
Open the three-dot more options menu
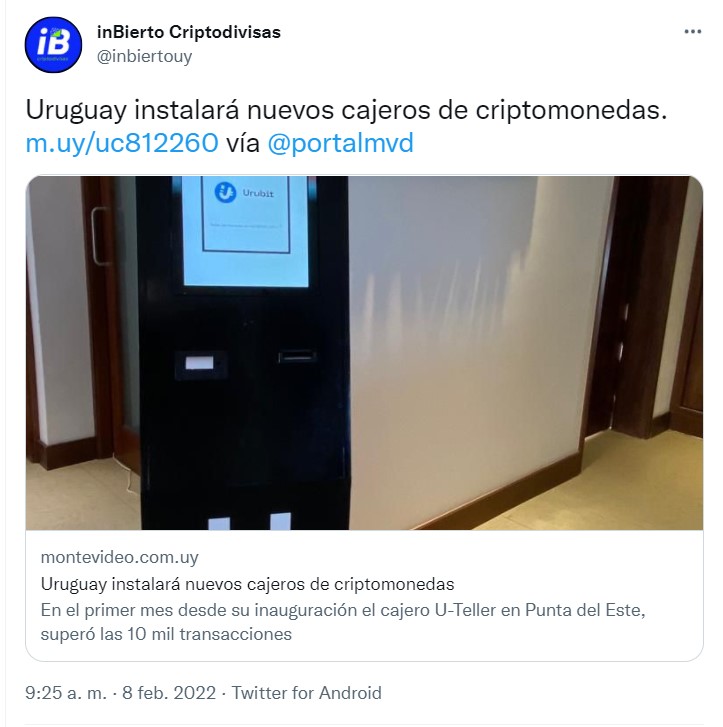(692, 32)
